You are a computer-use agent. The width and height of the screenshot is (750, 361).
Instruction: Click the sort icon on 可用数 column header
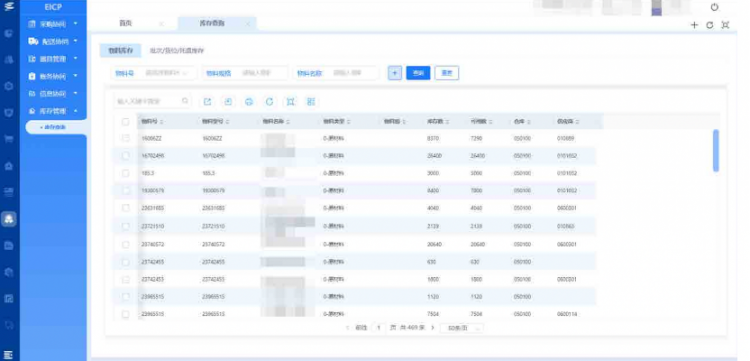(491, 122)
